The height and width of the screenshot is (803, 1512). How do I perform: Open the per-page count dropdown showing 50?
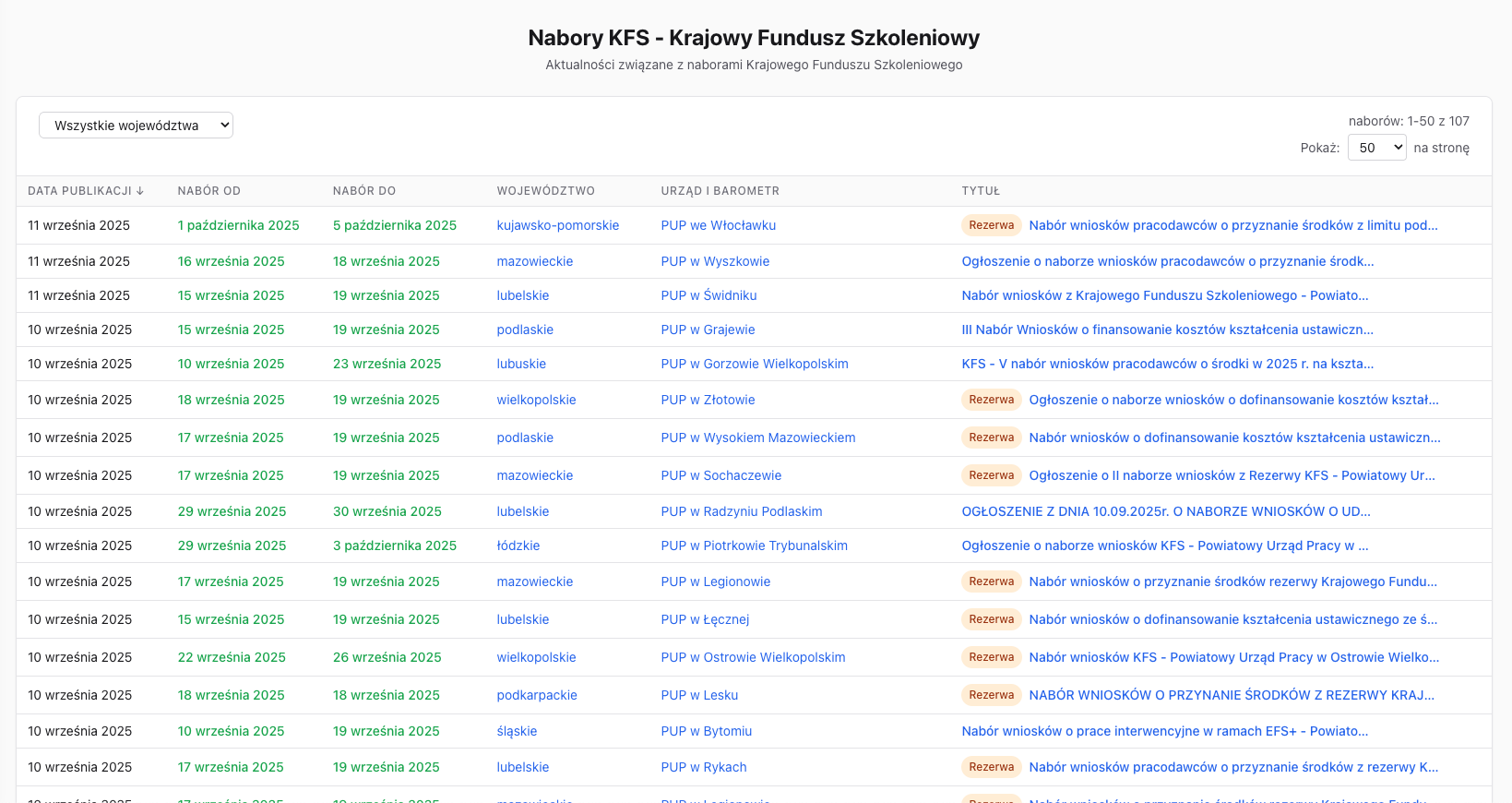[x=1376, y=148]
